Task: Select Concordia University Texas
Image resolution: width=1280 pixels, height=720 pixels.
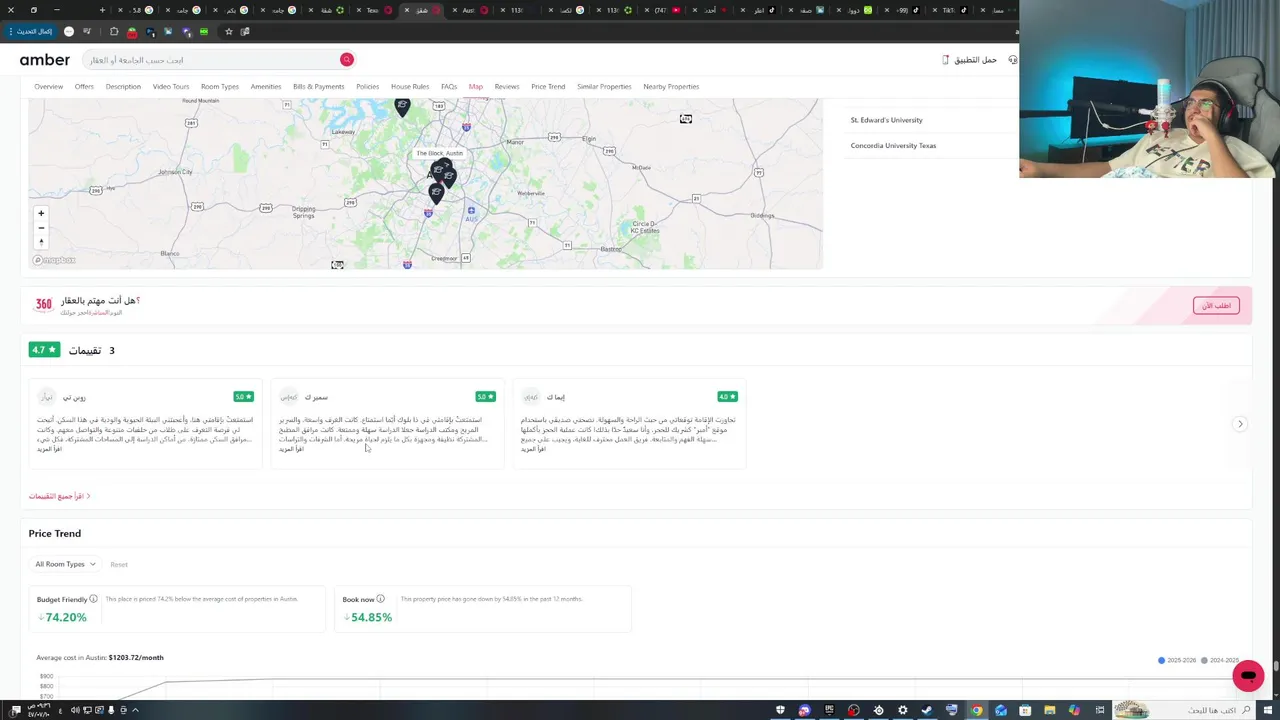Action: [x=893, y=146]
